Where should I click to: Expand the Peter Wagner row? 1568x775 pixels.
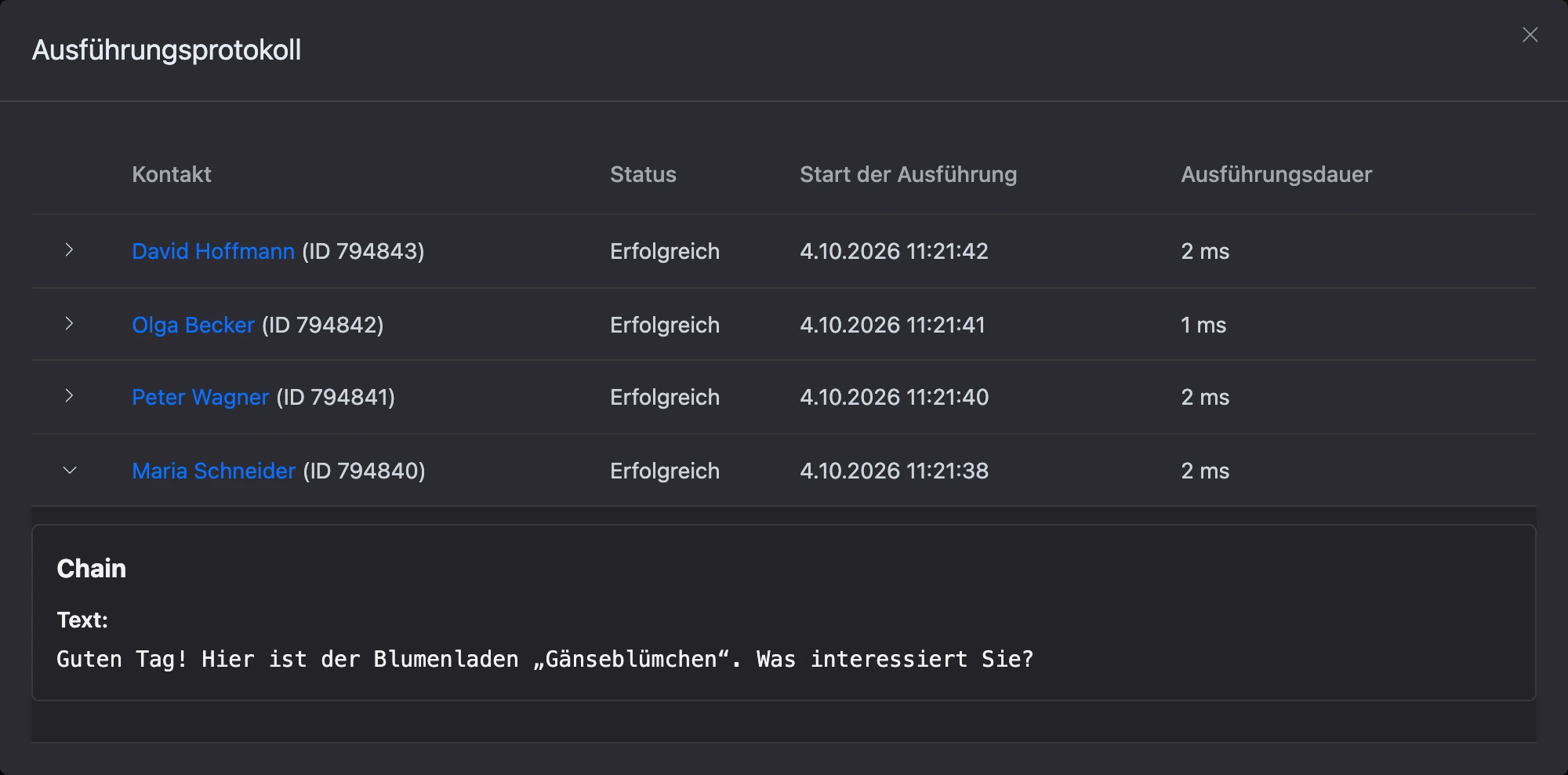pos(69,395)
